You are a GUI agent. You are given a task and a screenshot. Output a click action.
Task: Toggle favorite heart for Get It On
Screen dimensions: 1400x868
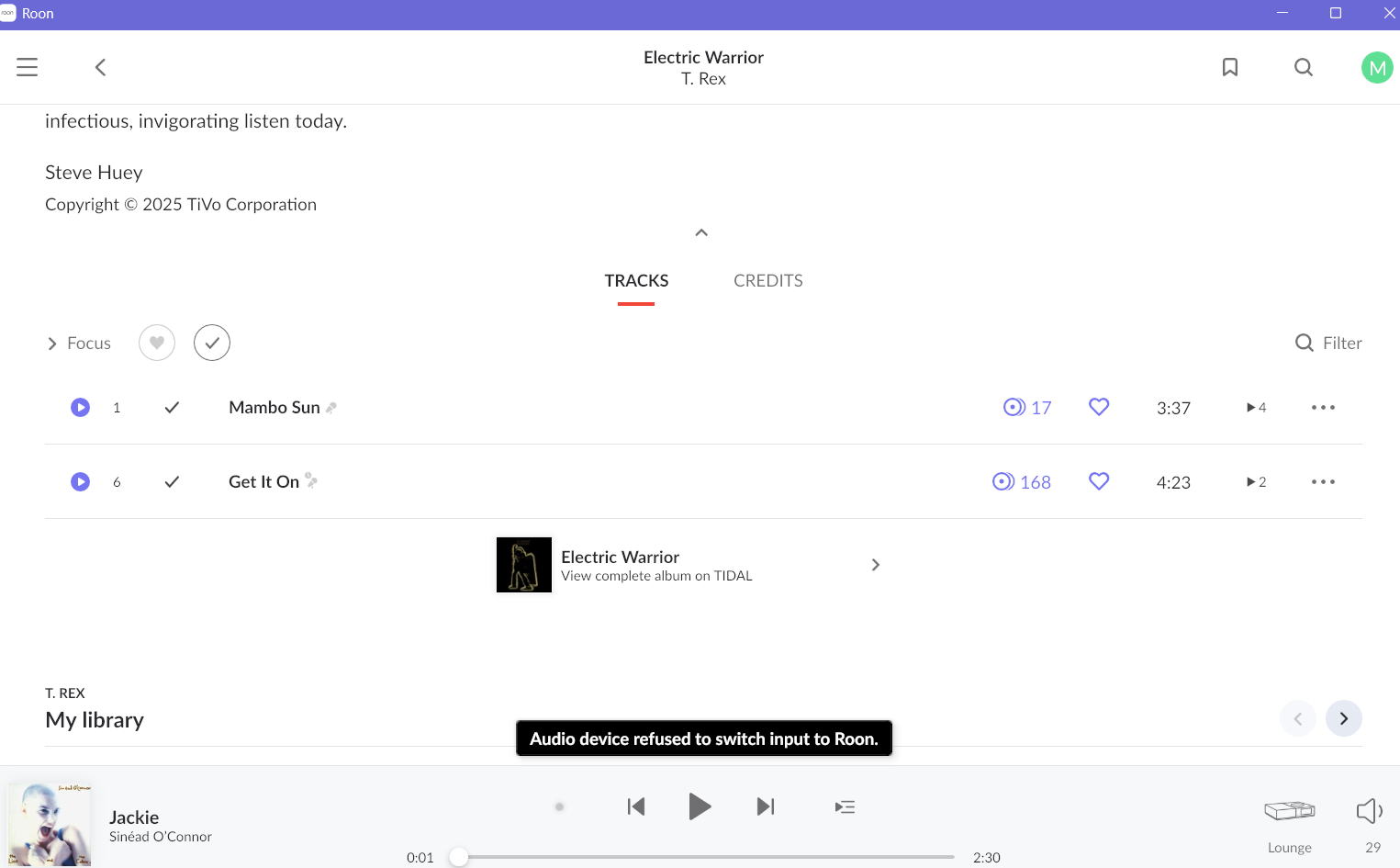point(1099,481)
